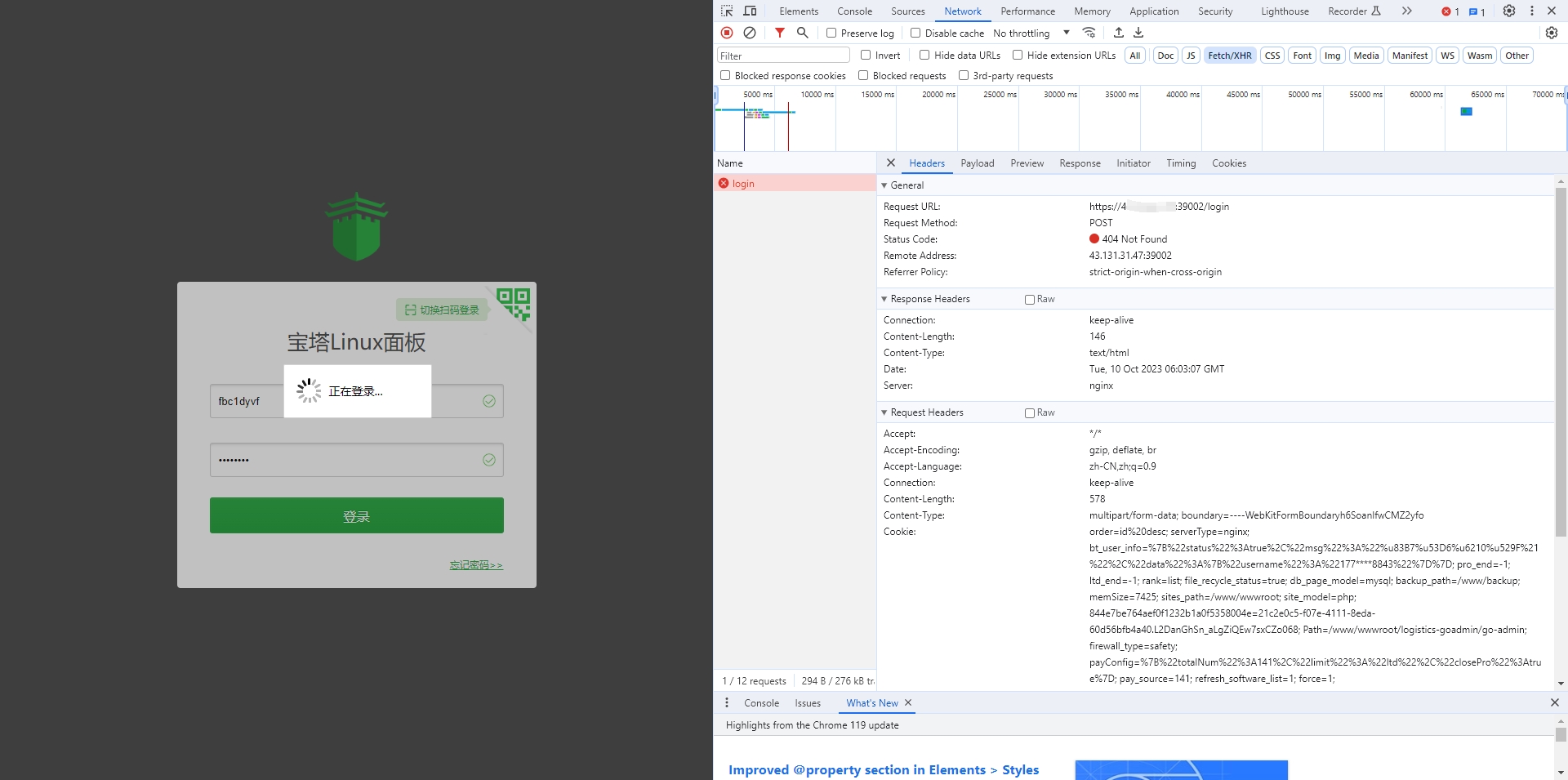1568x780 pixels.
Task: Click the green 登录 login button
Action: (357, 515)
